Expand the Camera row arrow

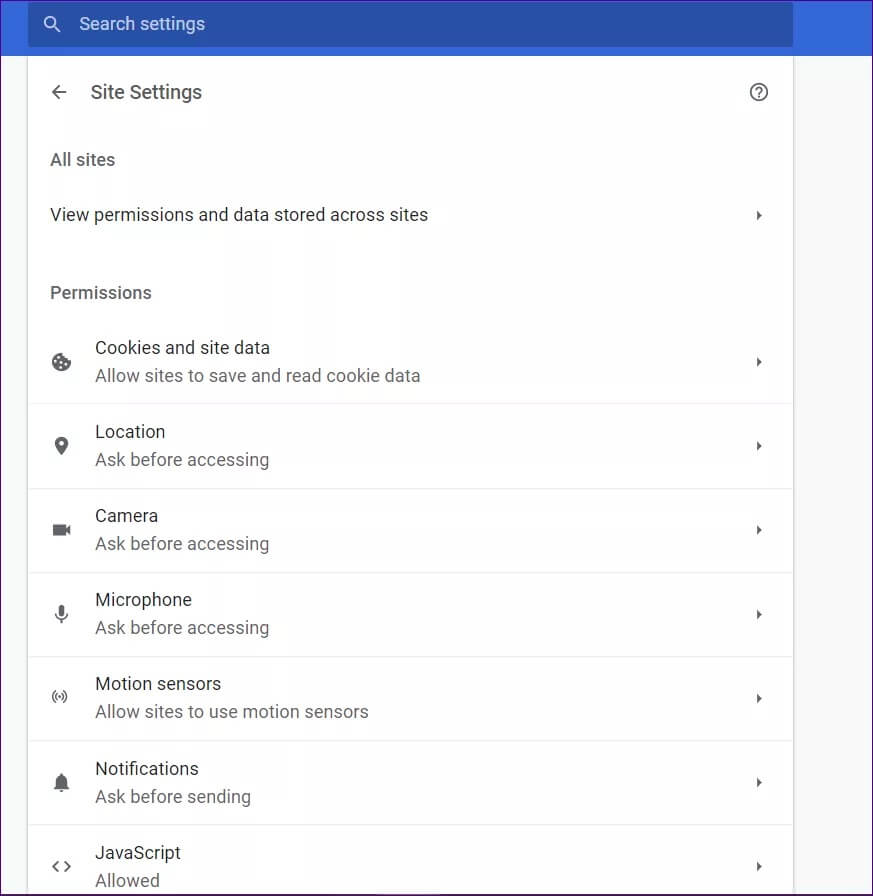pyautogui.click(x=759, y=530)
